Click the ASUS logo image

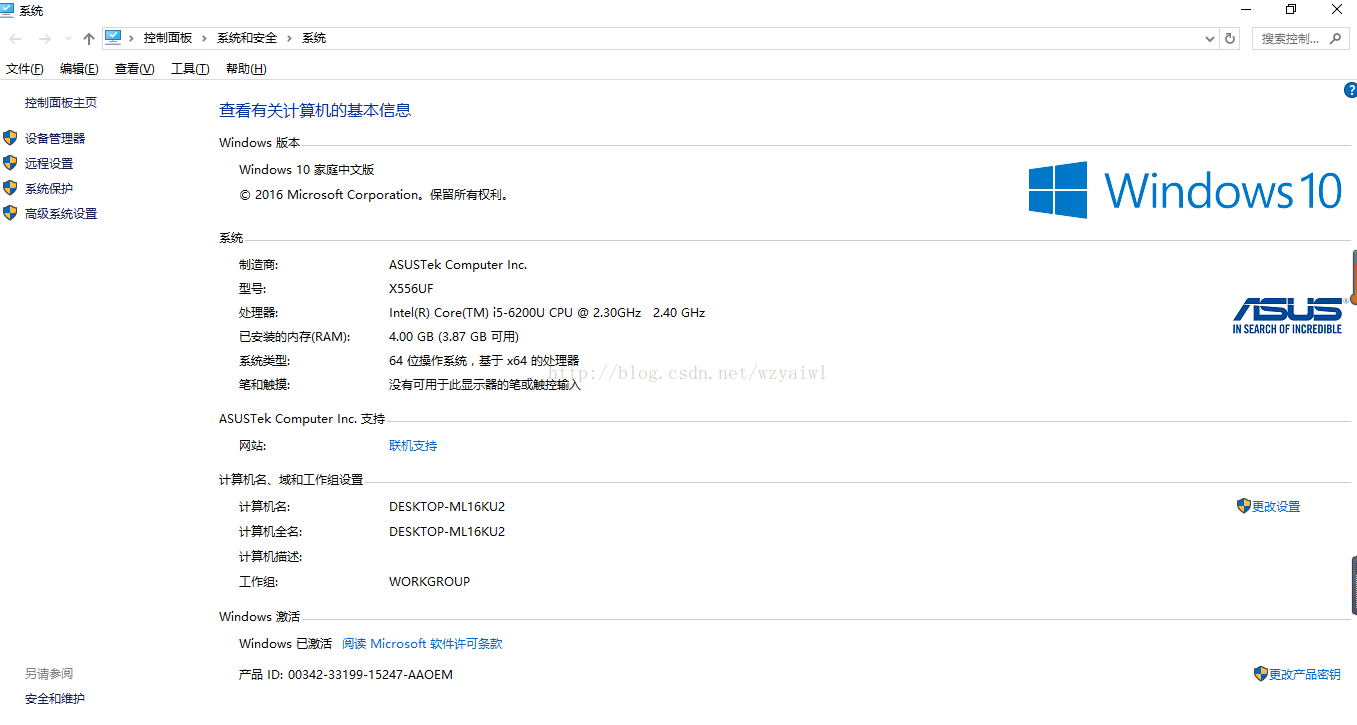[x=1288, y=315]
